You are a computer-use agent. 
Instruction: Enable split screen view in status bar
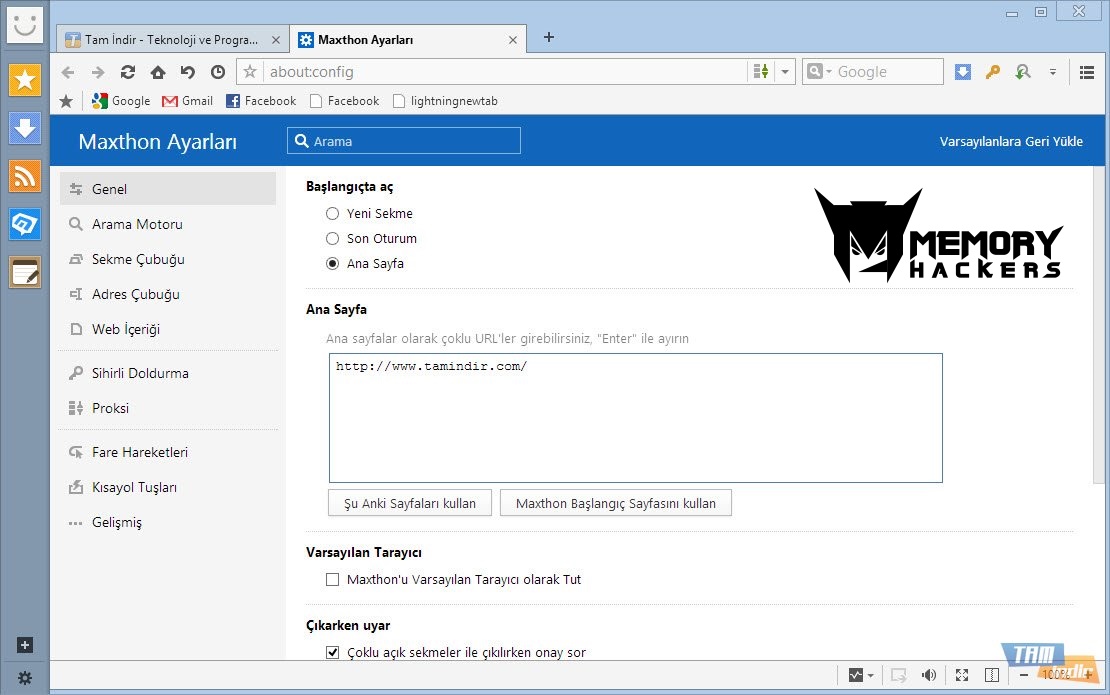coord(992,675)
